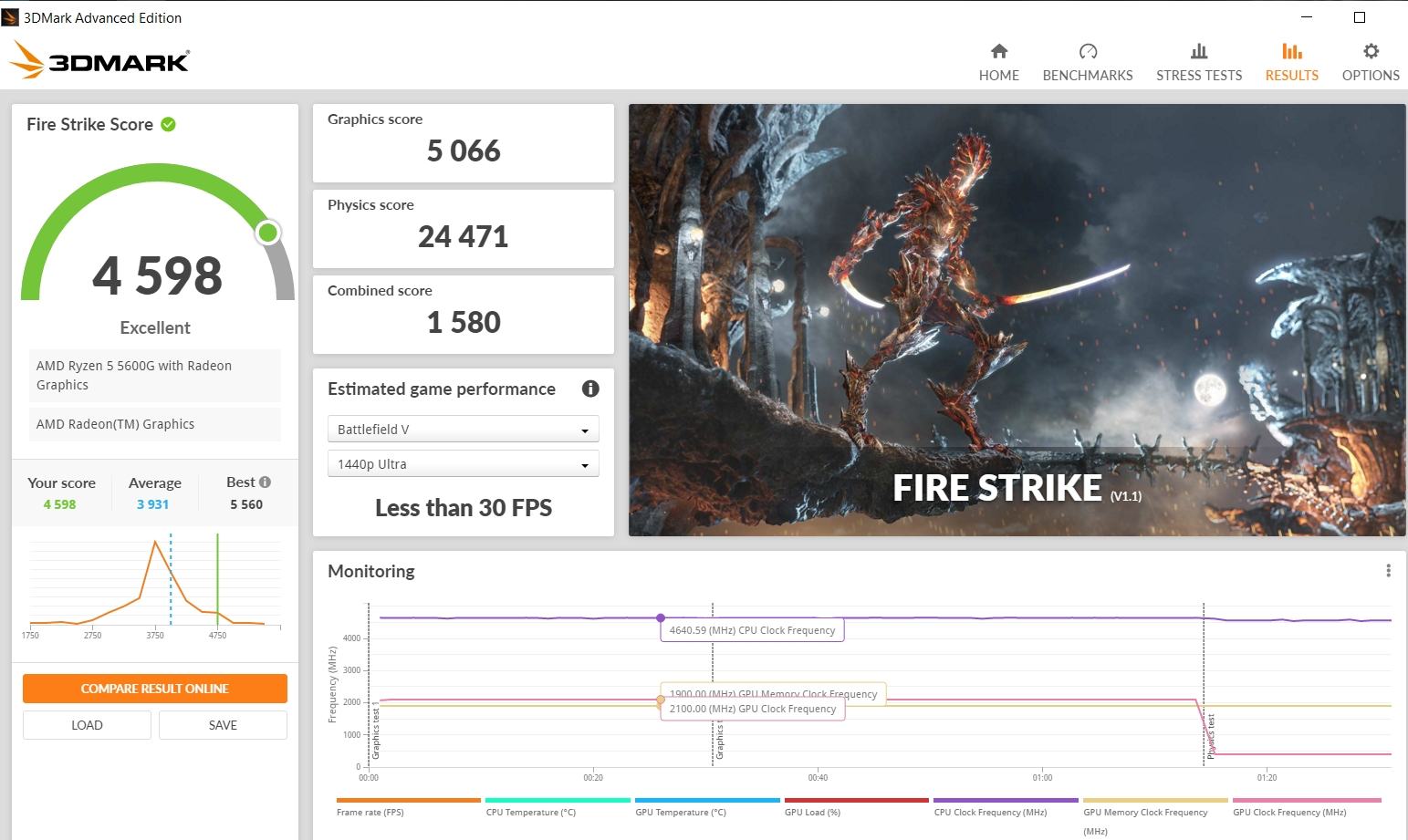The image size is (1408, 840).
Task: Expand the 1440p Ultra resolution dropdown
Action: [x=463, y=464]
